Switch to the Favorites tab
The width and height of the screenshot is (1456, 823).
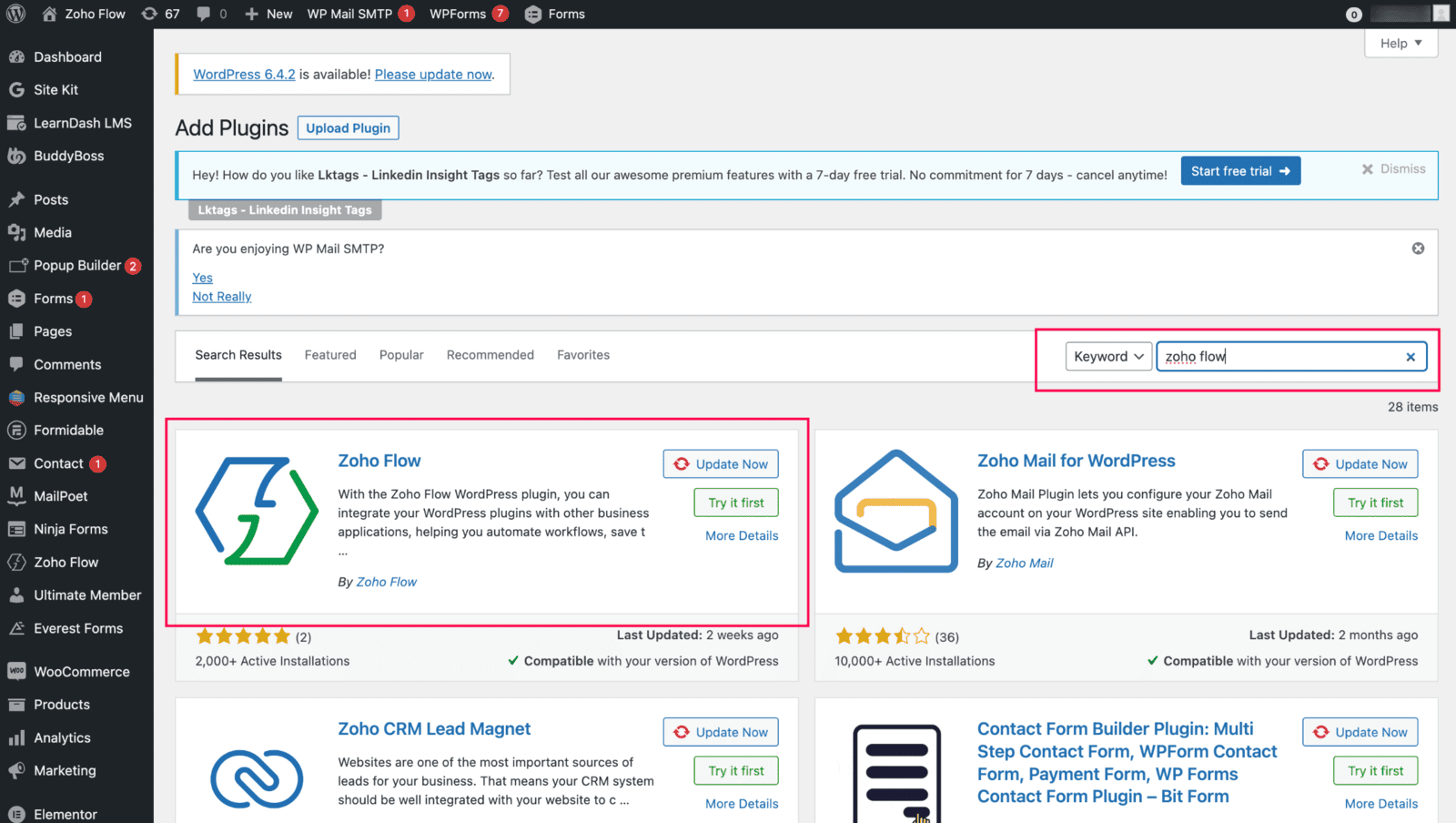583,355
